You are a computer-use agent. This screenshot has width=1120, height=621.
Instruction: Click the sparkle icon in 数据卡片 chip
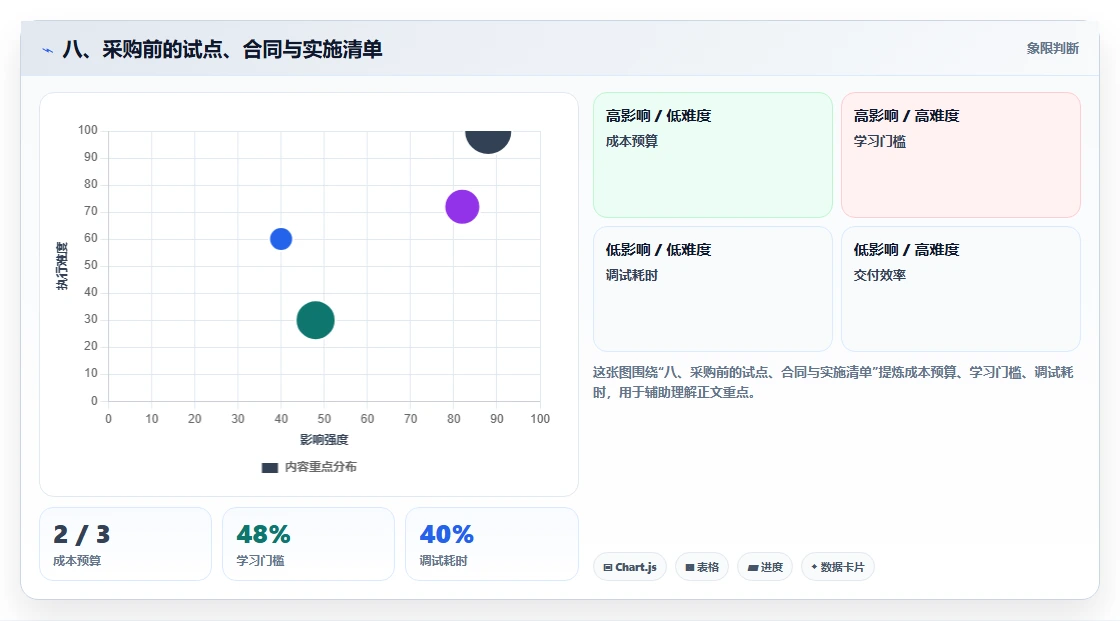[x=814, y=567]
